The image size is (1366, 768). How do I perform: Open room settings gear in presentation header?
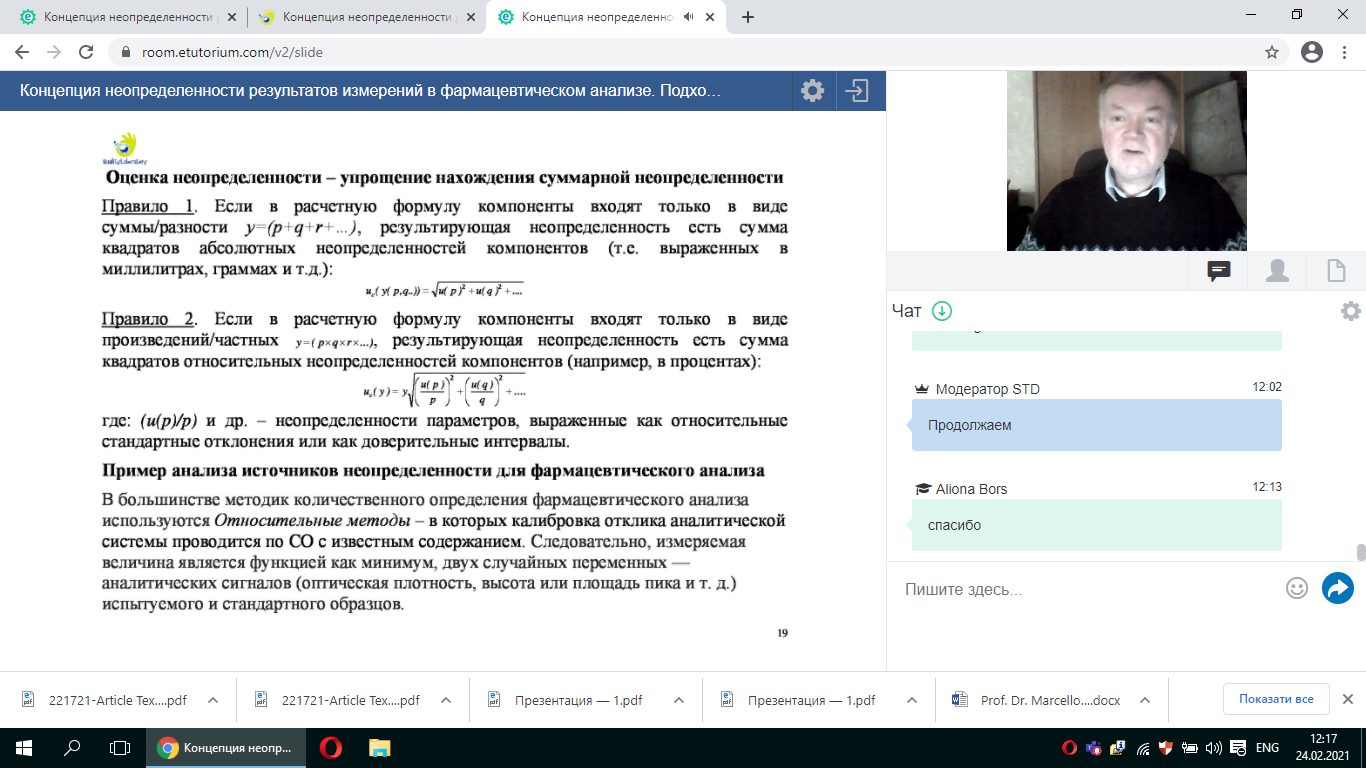click(812, 91)
